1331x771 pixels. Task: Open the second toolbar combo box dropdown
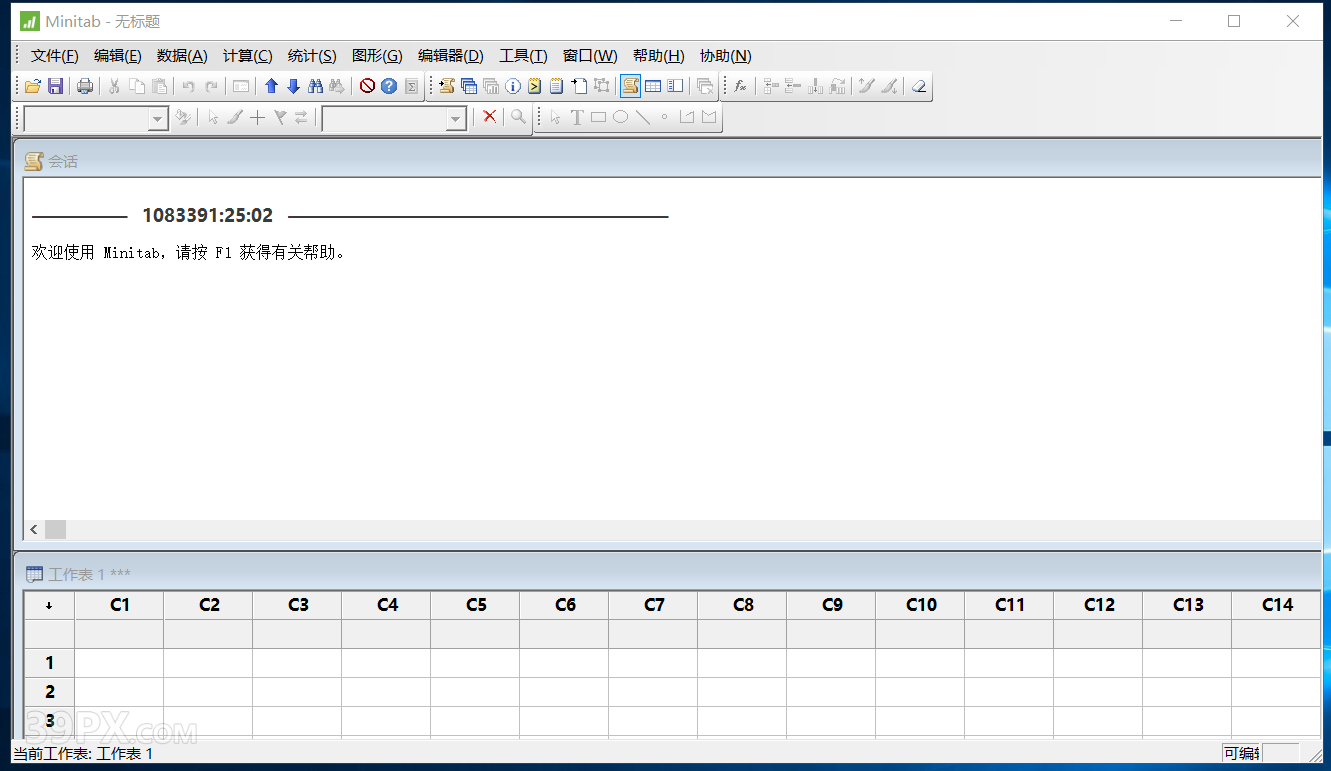[x=456, y=120]
